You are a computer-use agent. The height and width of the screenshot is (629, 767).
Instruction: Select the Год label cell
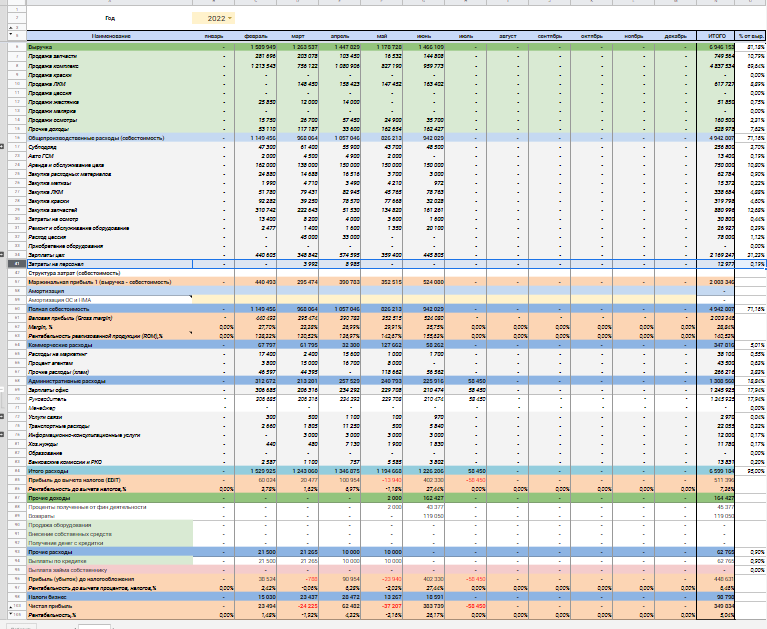coord(110,18)
